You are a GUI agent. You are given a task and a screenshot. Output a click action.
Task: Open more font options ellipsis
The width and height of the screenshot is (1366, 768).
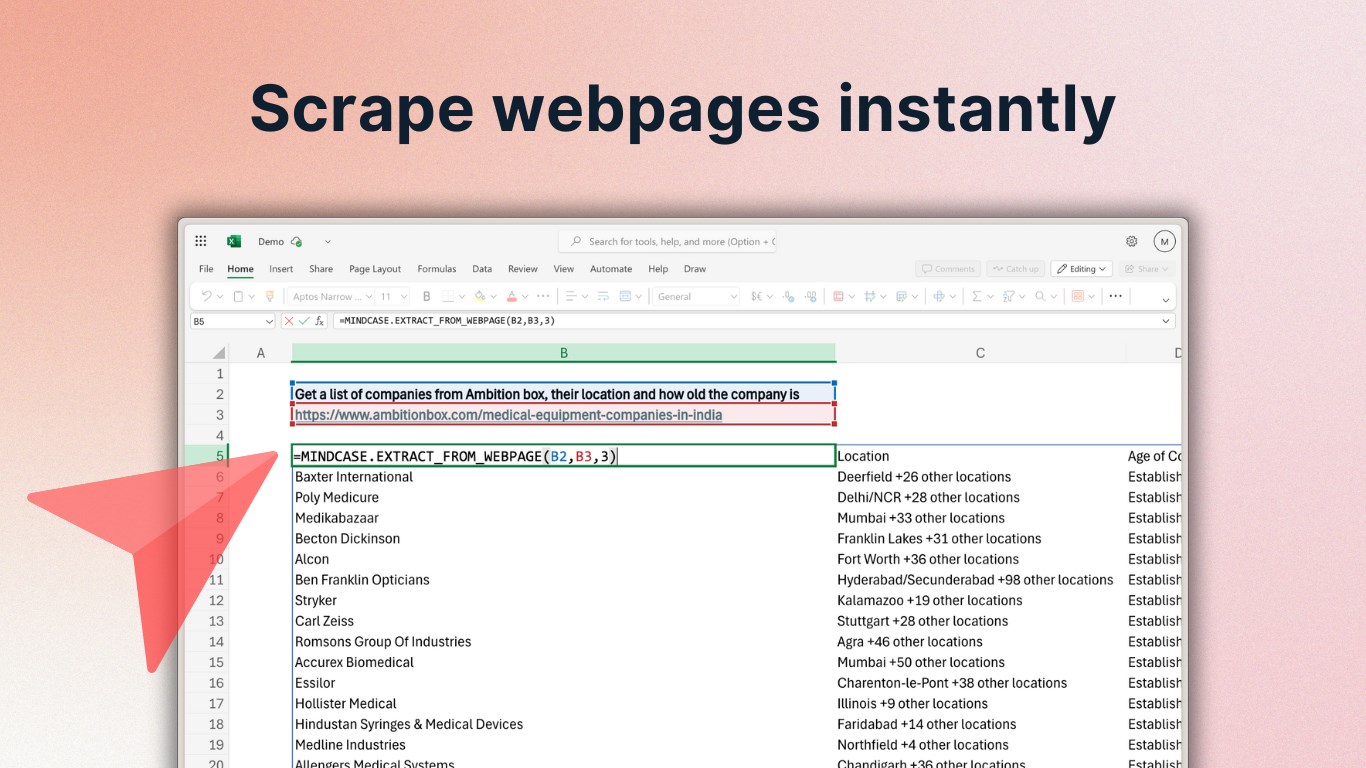click(543, 296)
